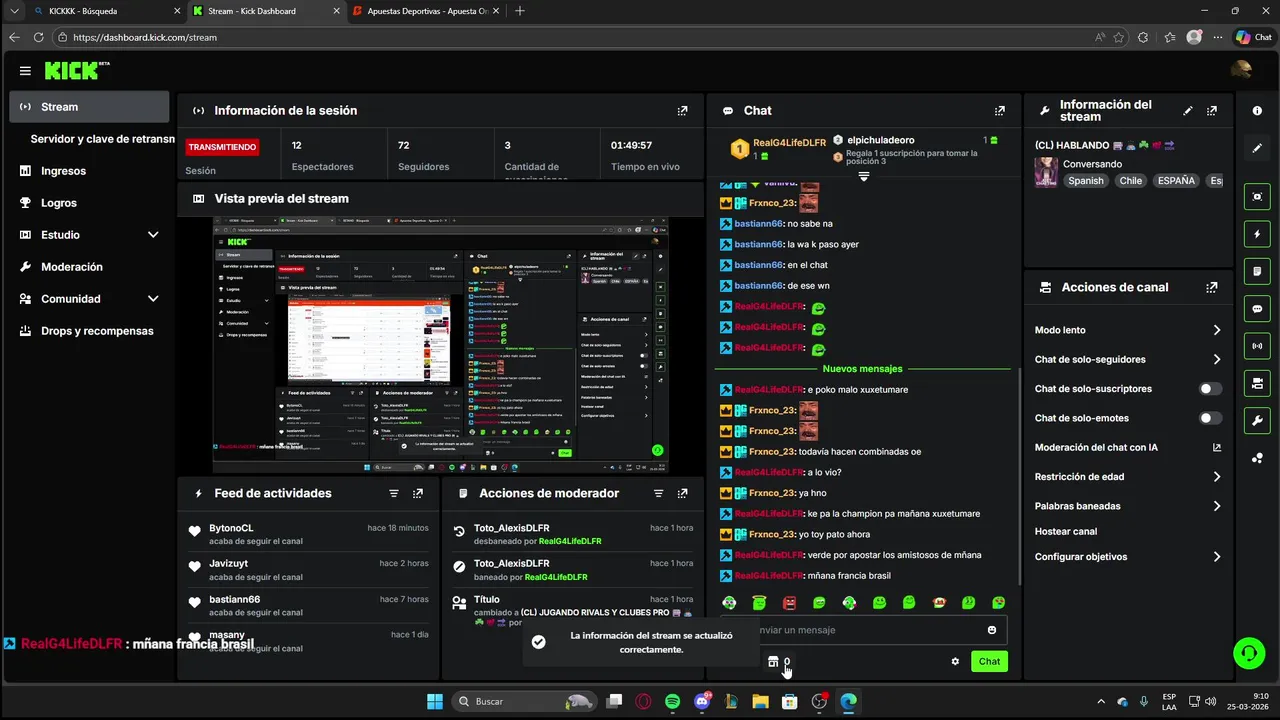The height and width of the screenshot is (720, 1280).
Task: Pop out the Información de la sesión panel
Action: 682,111
